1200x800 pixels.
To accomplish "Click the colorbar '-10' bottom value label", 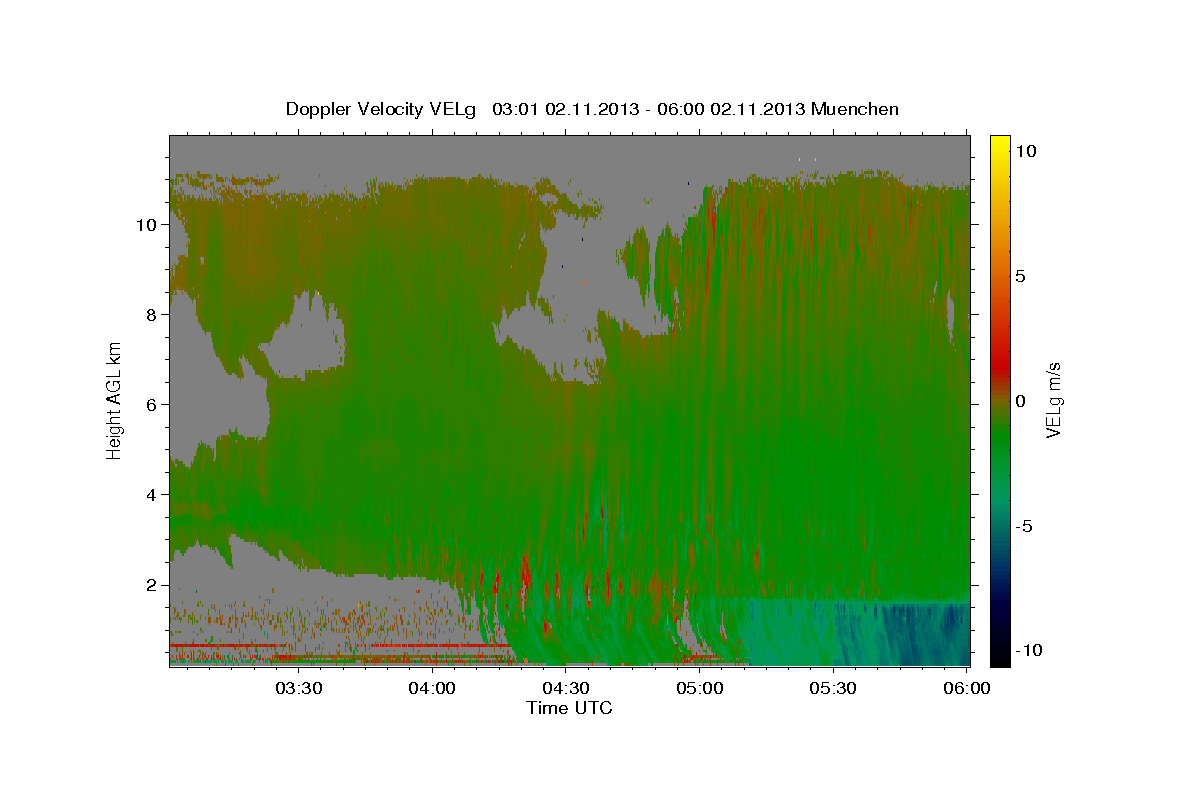I will coord(1029,651).
